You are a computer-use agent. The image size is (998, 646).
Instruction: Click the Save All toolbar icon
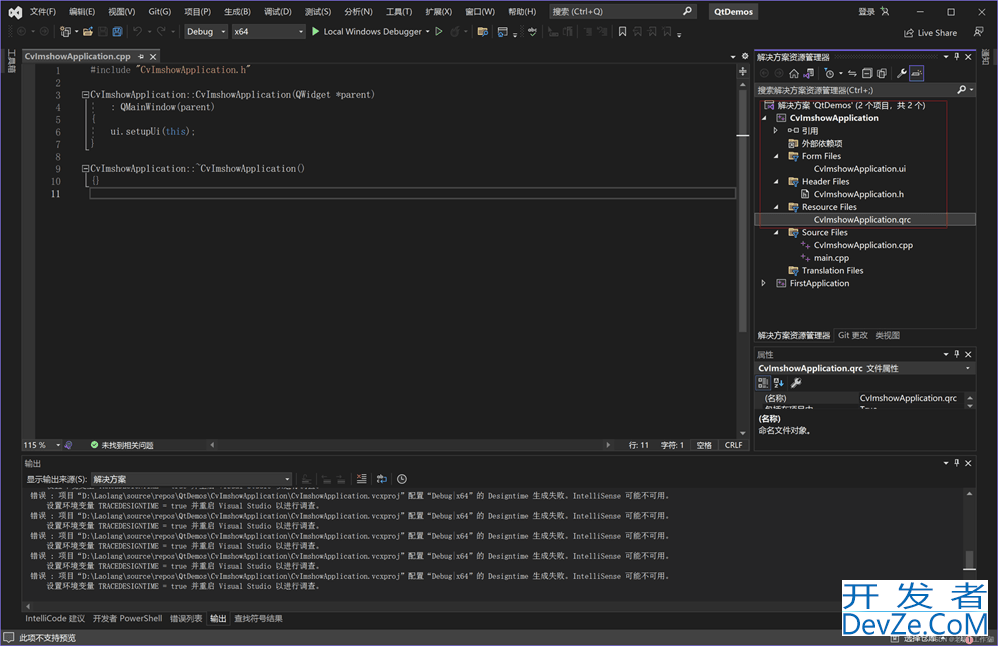point(118,31)
